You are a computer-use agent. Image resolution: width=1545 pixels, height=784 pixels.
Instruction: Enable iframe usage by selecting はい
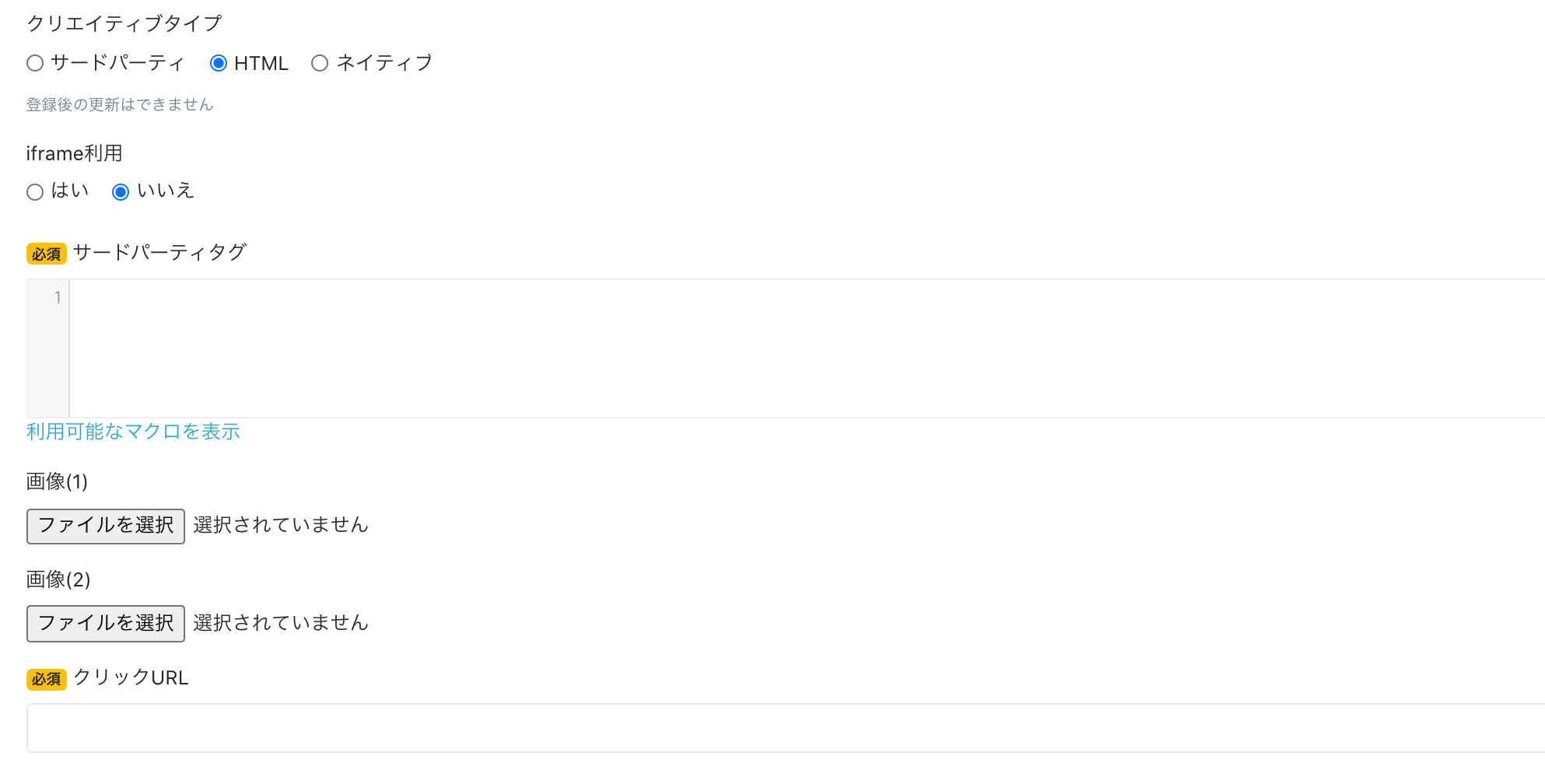point(35,192)
